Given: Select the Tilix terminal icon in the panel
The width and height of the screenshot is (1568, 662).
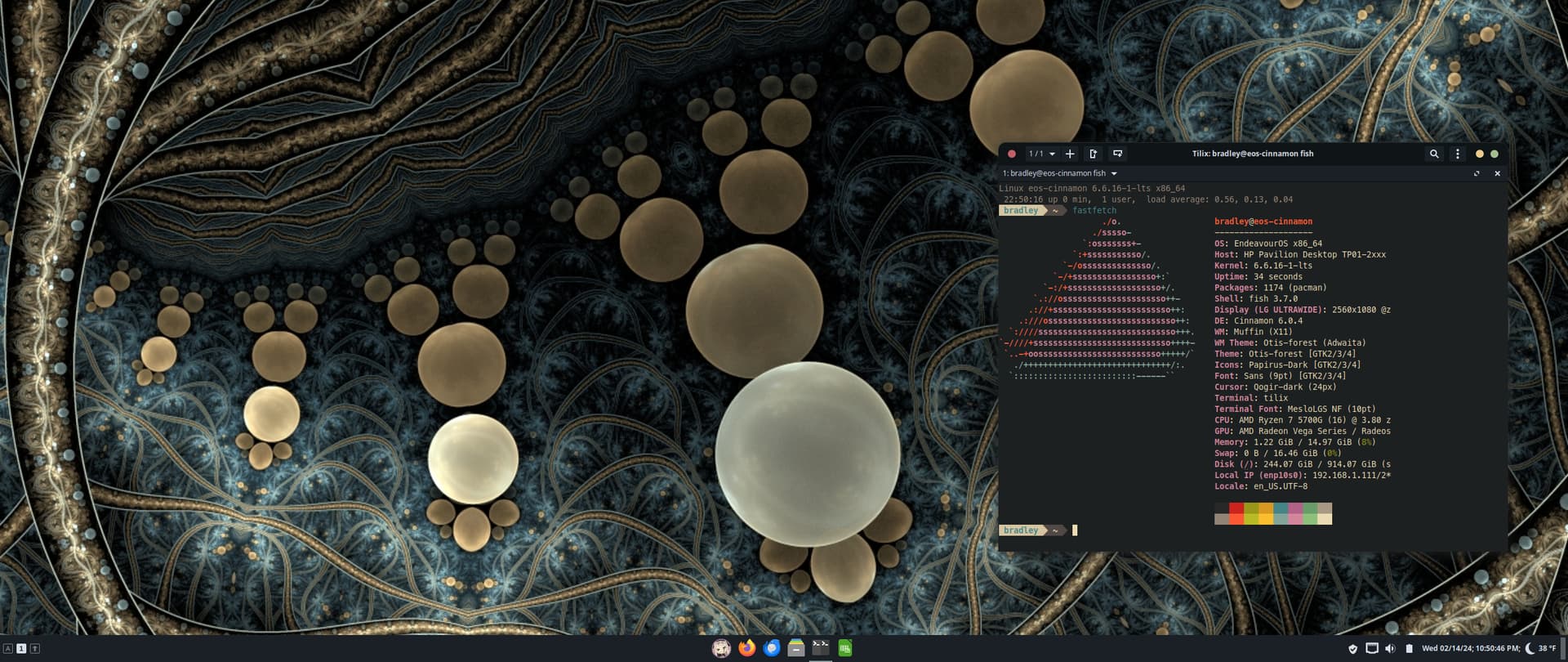Looking at the screenshot, I should point(821,648).
